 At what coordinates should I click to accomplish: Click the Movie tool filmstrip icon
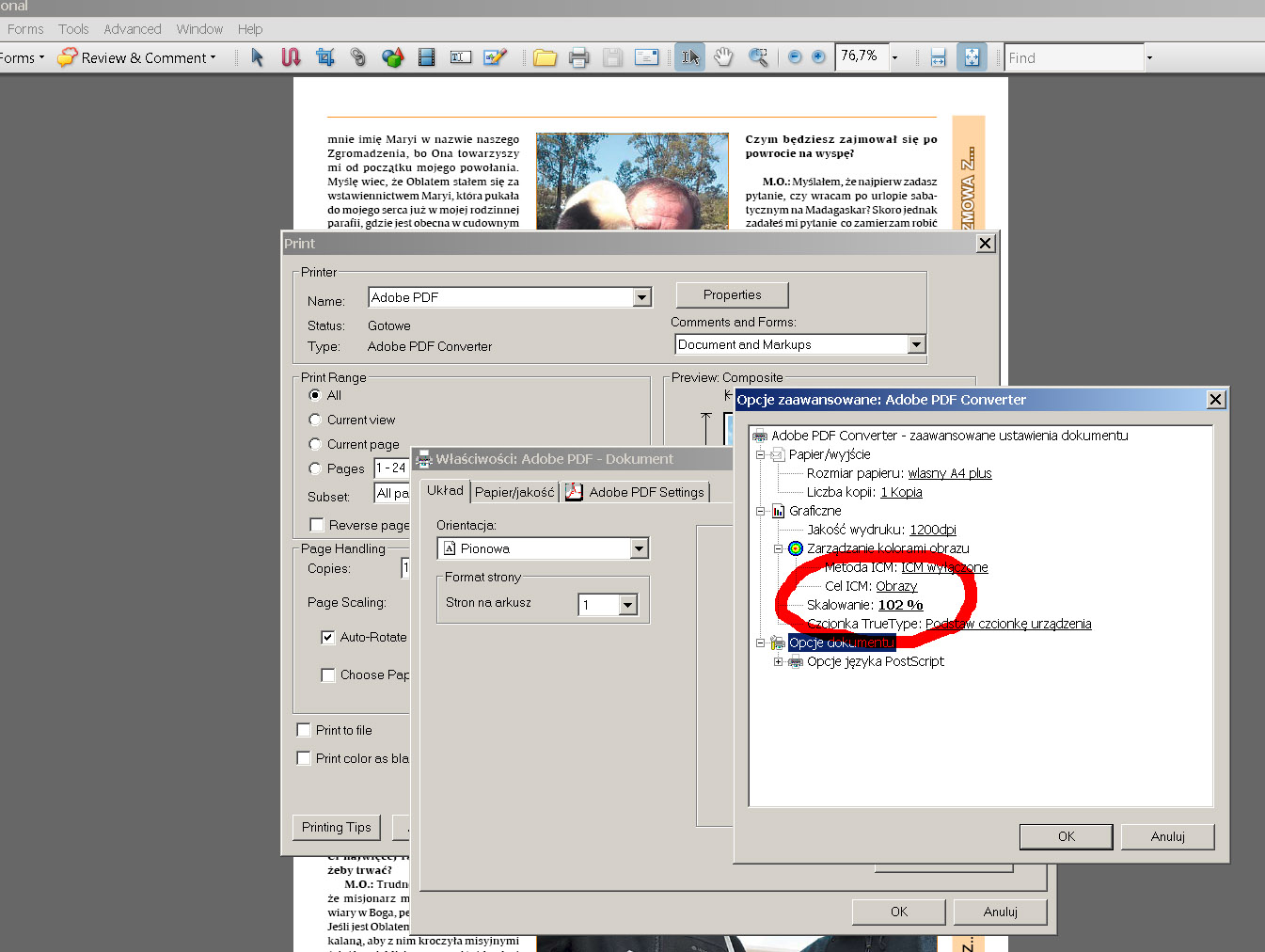pos(426,57)
